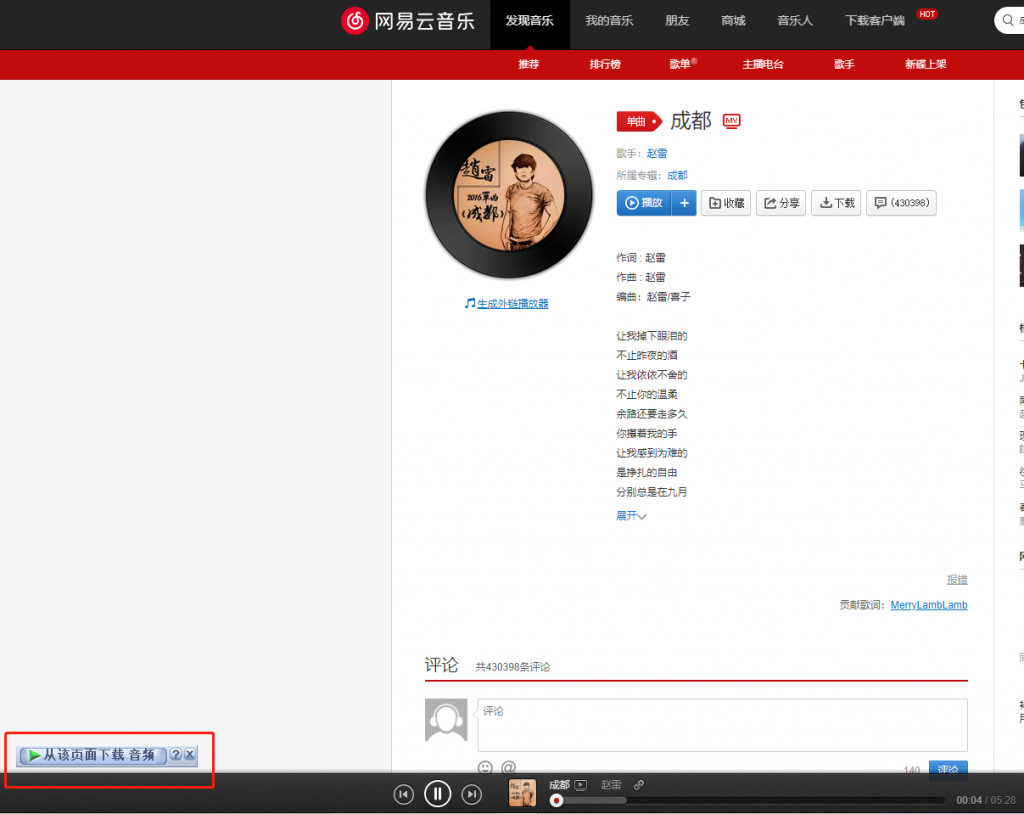This screenshot has height=814, width=1024.
Task: Click artist 赵雷 in player bar
Action: [611, 785]
